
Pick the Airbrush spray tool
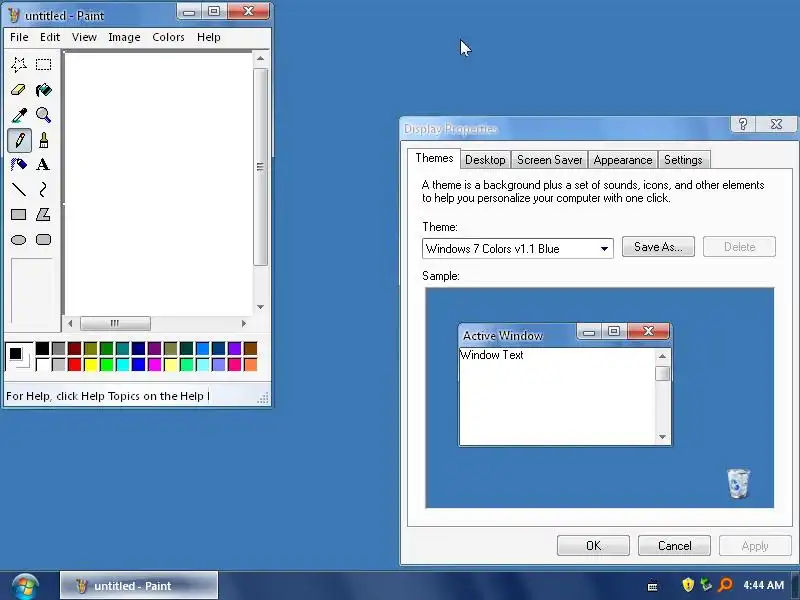[x=19, y=164]
